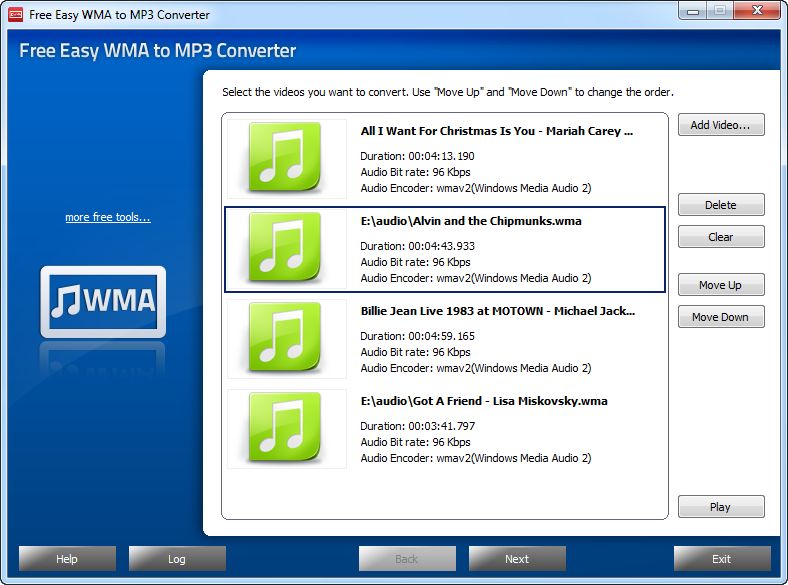788x585 pixels.
Task: Open the Add Video dialog
Action: pos(721,125)
